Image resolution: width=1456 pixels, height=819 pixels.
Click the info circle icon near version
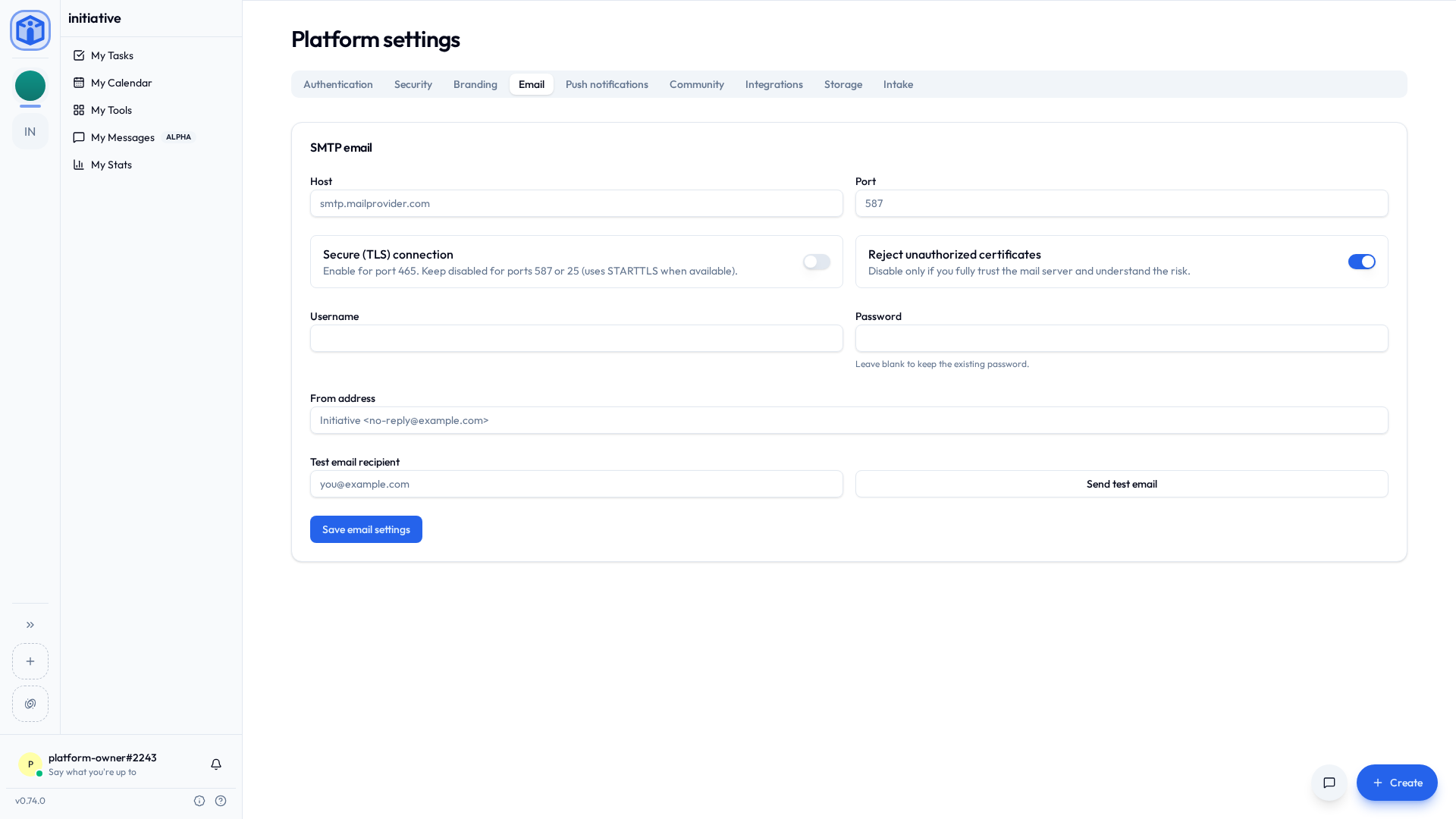[199, 801]
